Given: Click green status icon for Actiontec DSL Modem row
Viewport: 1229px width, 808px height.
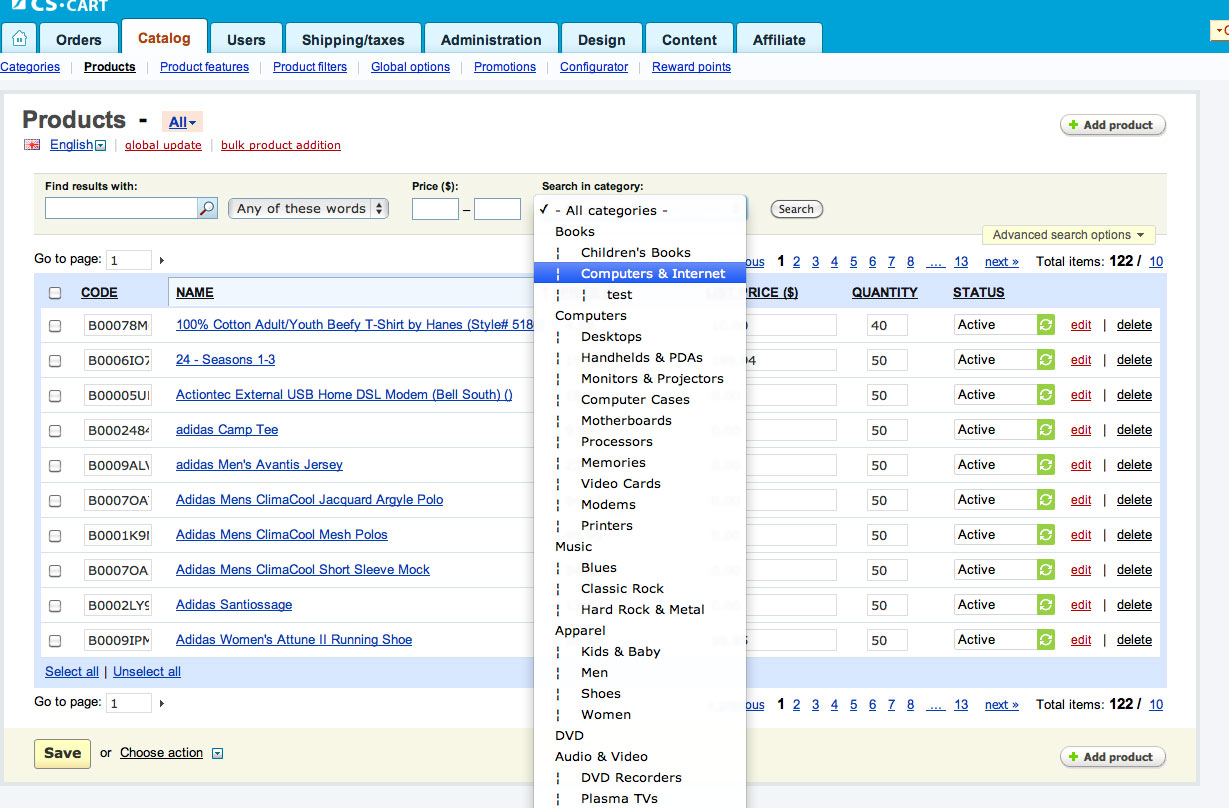Looking at the screenshot, I should [1046, 395].
